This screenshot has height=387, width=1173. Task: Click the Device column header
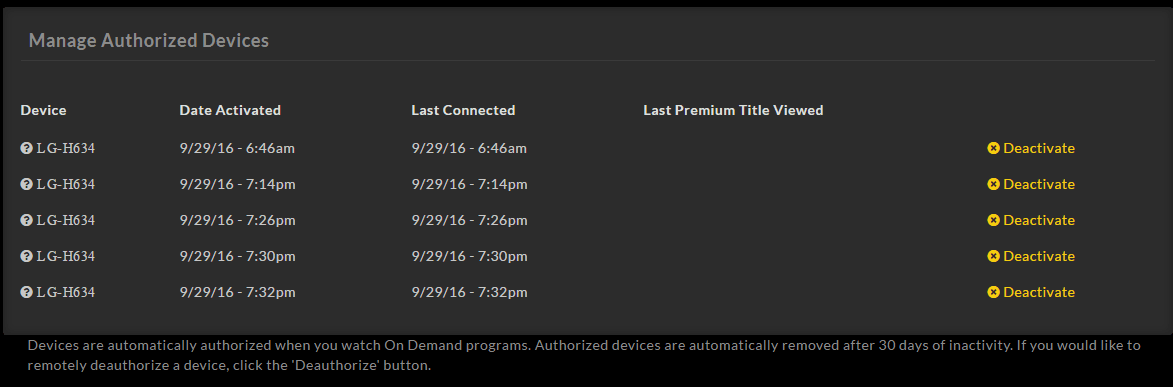[43, 110]
